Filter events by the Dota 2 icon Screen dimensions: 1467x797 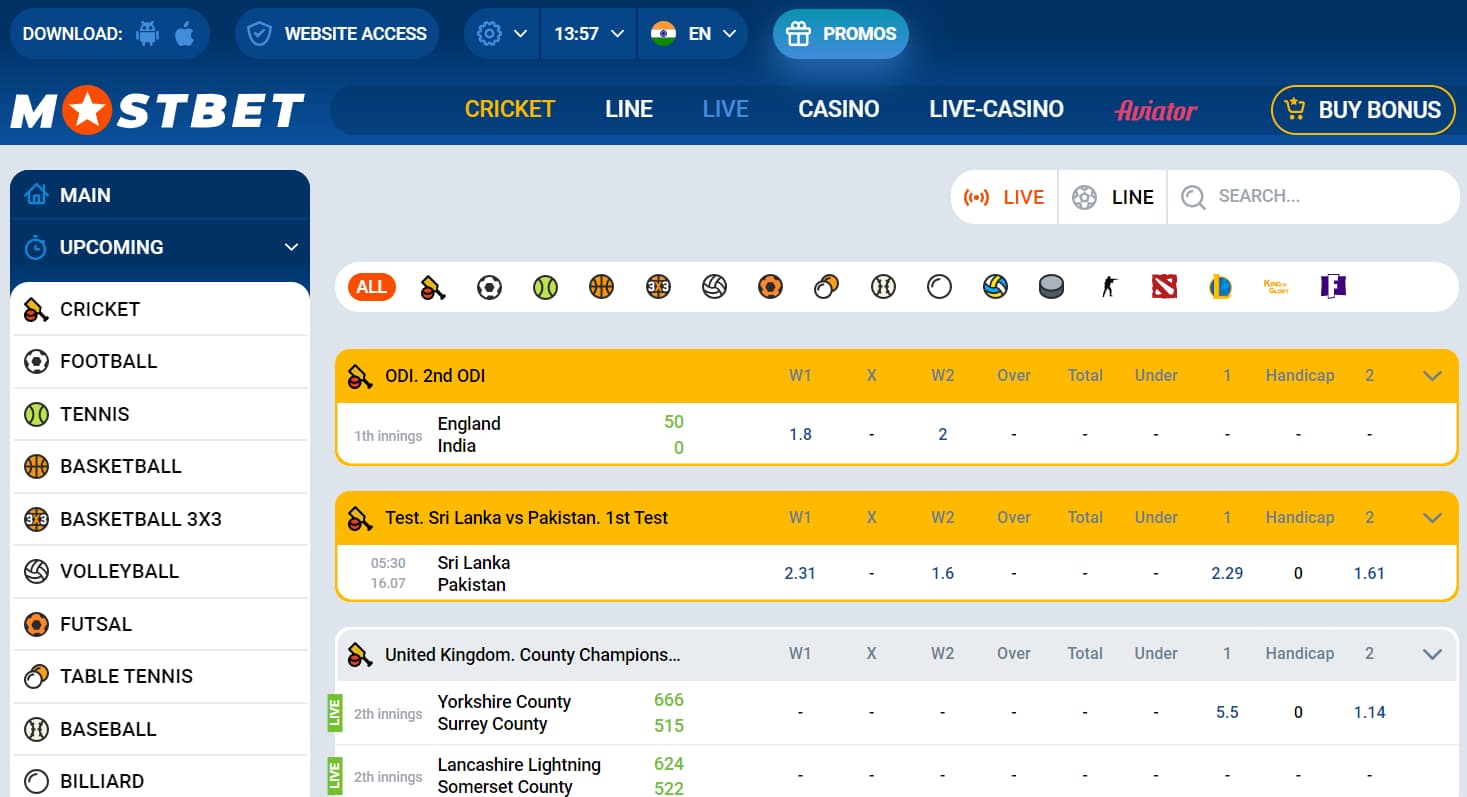click(x=1164, y=288)
